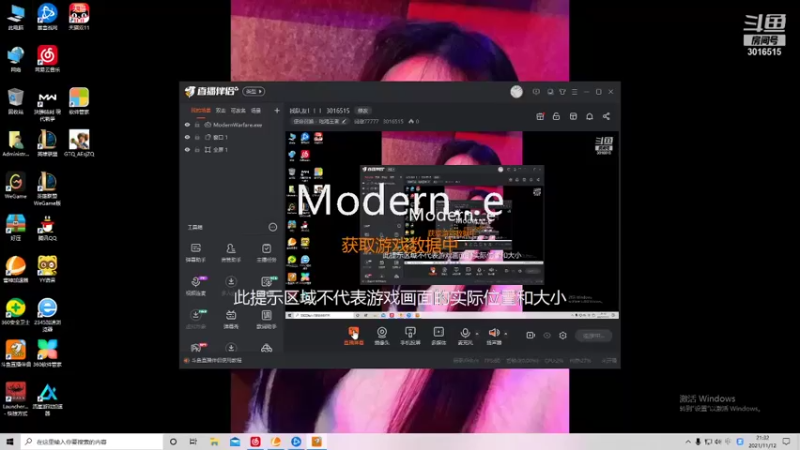Toggle the 扬声器 speaker
Image resolution: width=800 pixels, height=450 pixels.
pos(494,336)
